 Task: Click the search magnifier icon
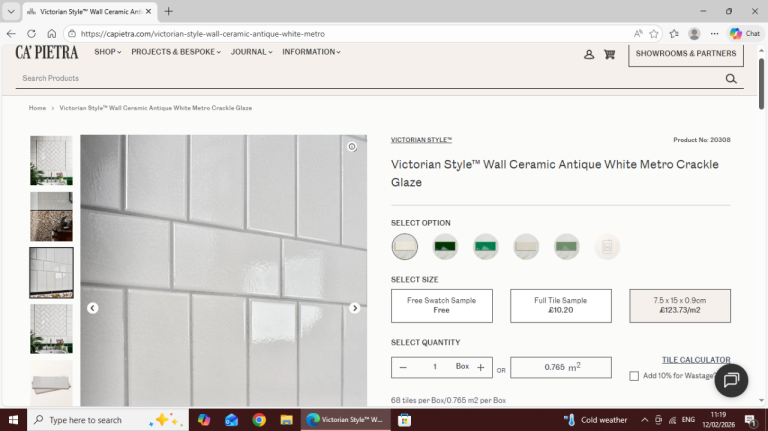[731, 78]
